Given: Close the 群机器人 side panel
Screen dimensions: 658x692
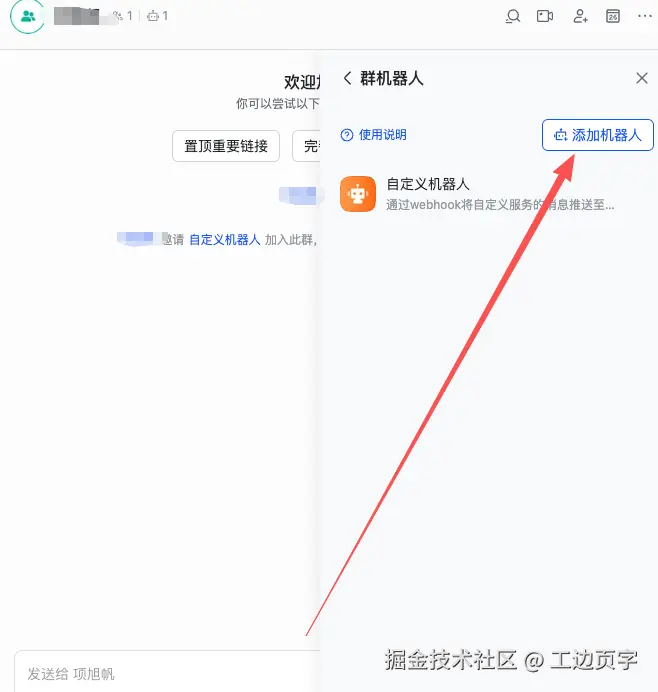Looking at the screenshot, I should [642, 78].
